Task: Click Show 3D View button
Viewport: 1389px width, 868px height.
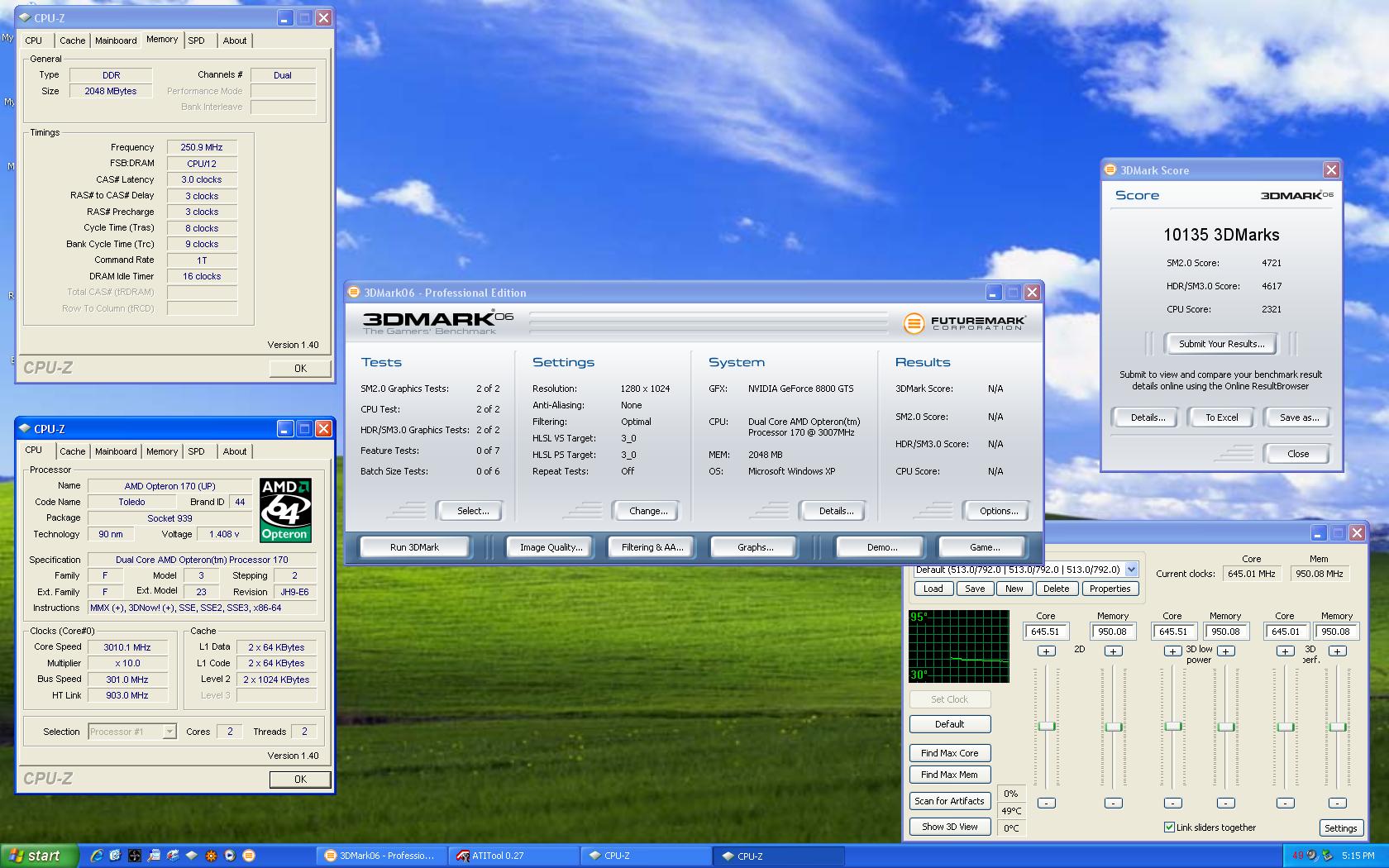Action: coord(950,827)
